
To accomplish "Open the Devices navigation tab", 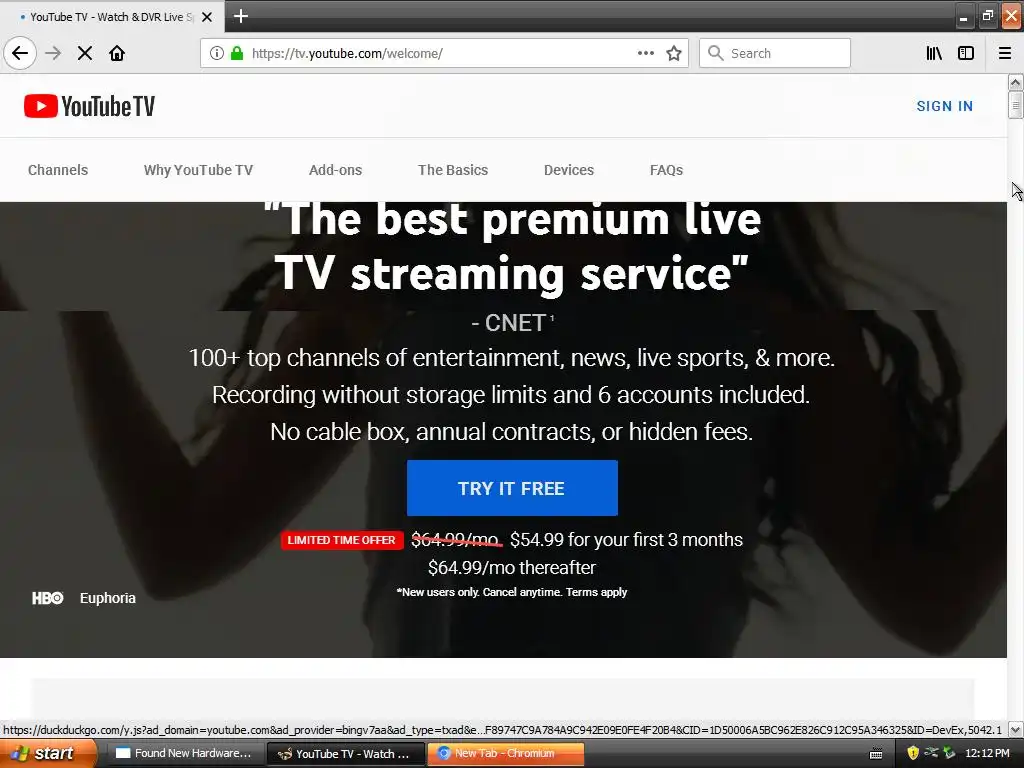I will coord(569,170).
